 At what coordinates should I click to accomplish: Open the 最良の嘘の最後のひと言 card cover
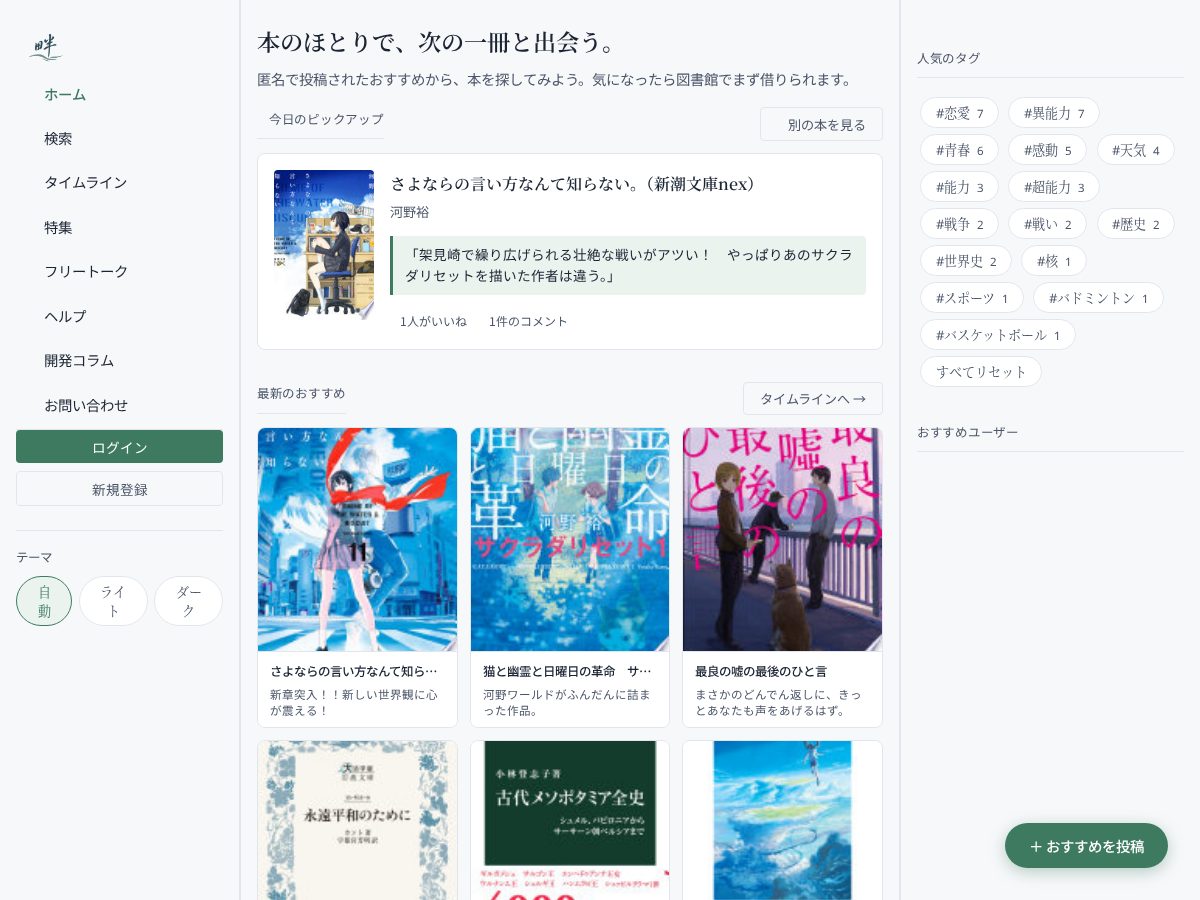(782, 540)
